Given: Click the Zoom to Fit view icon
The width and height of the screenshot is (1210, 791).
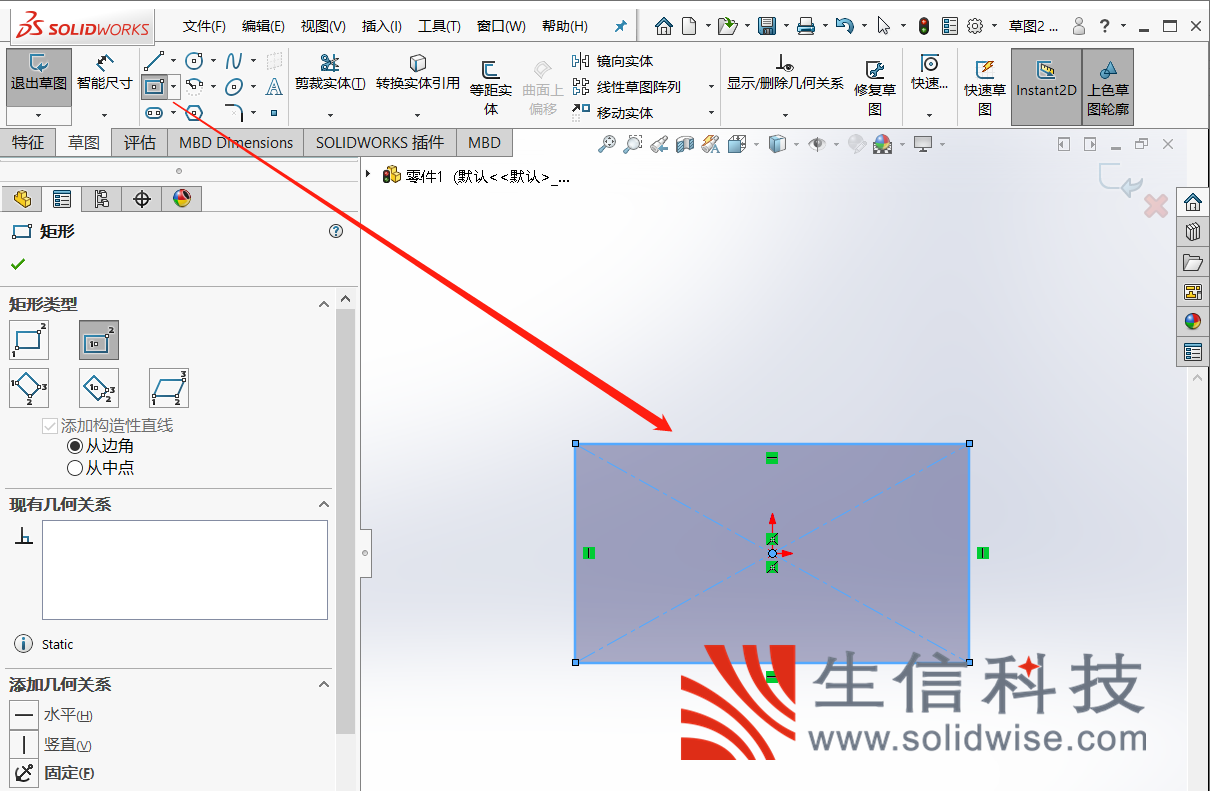Looking at the screenshot, I should pos(606,145).
